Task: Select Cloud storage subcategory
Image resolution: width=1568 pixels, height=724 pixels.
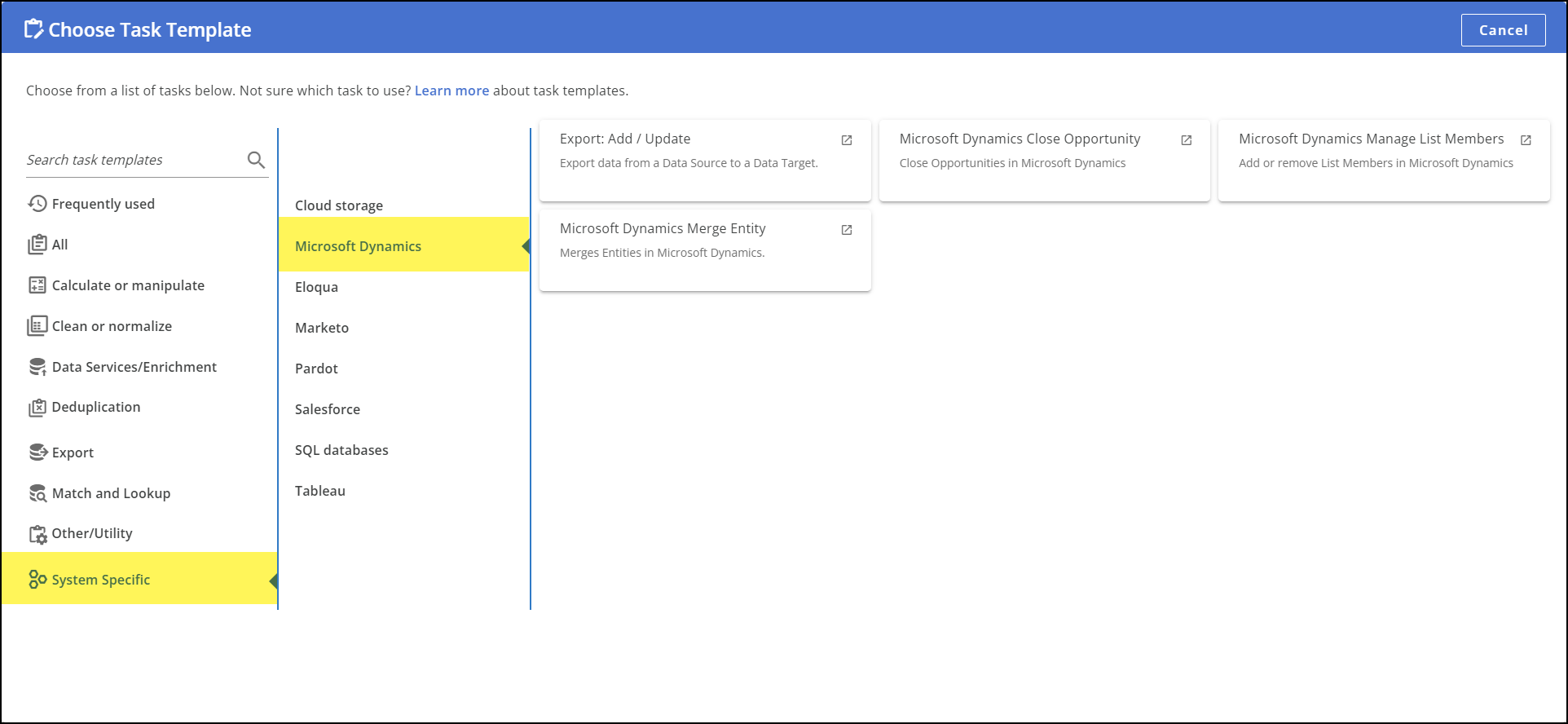Action: 339,205
